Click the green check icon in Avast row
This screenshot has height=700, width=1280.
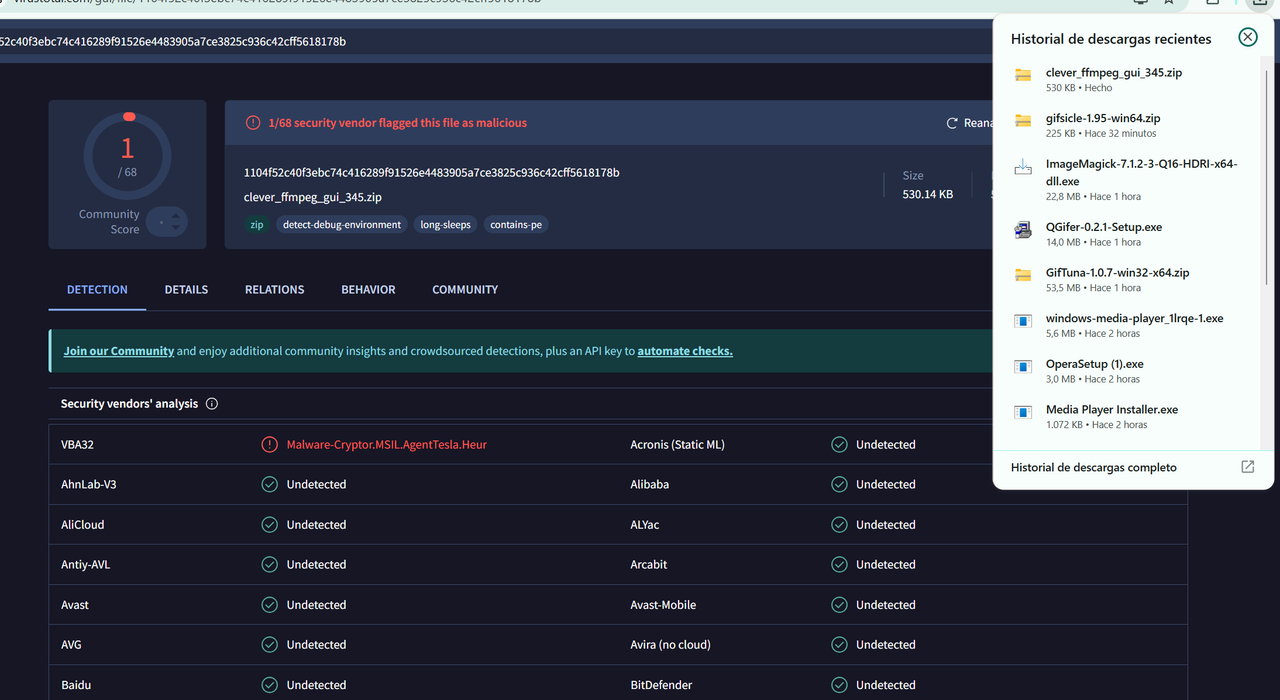click(x=270, y=605)
